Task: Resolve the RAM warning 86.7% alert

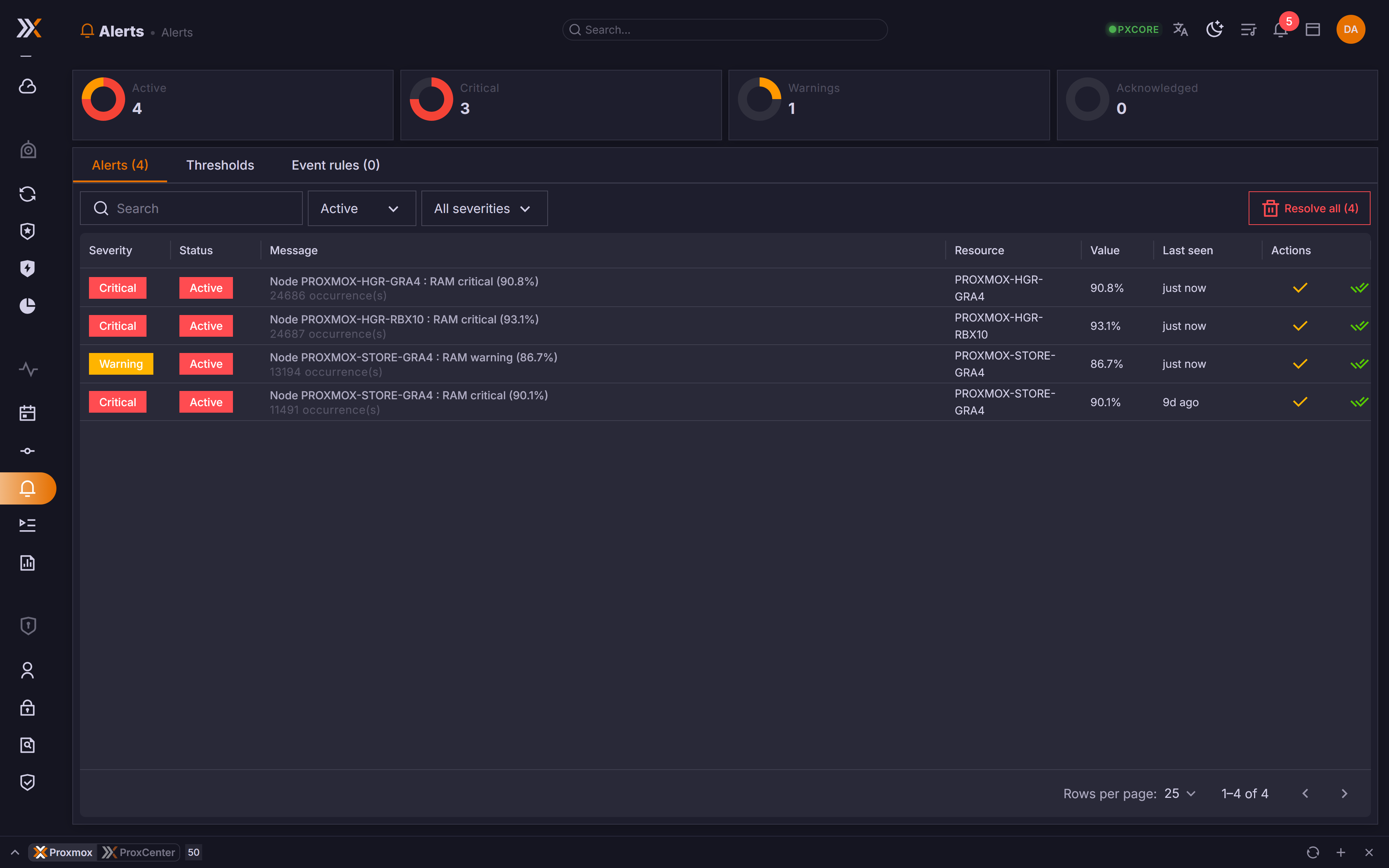Action: tap(1359, 364)
